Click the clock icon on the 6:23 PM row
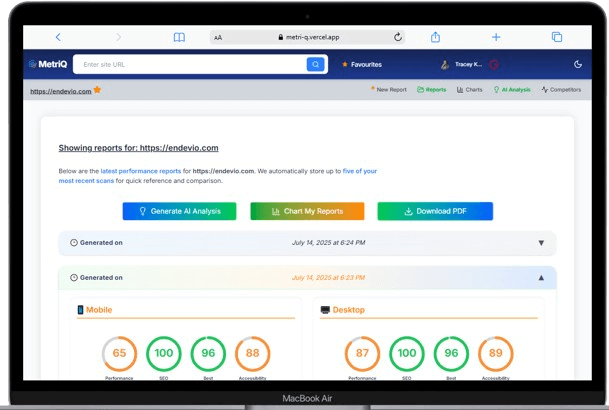609x410 pixels. 74,278
